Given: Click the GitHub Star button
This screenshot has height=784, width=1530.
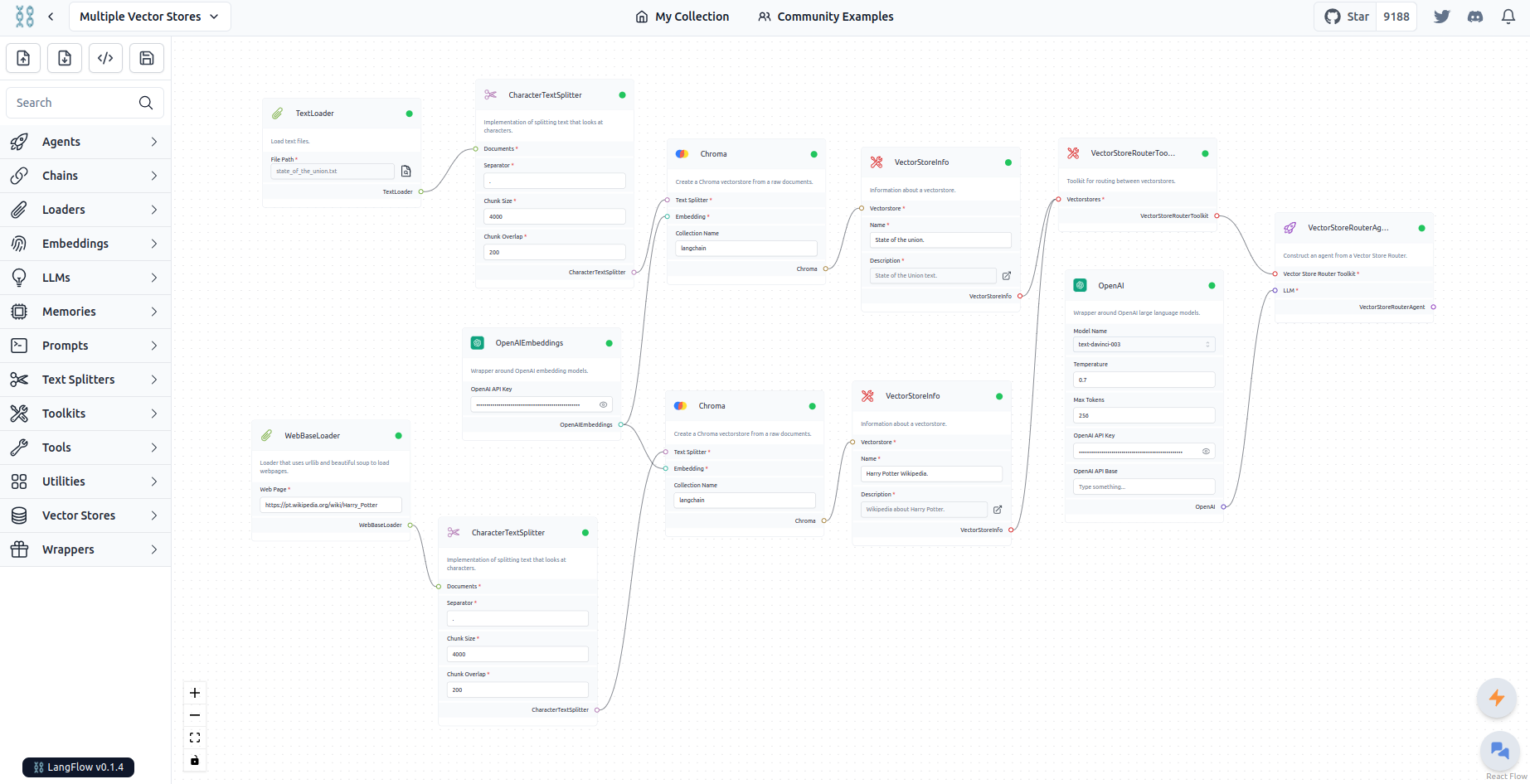Looking at the screenshot, I should 1346,17.
